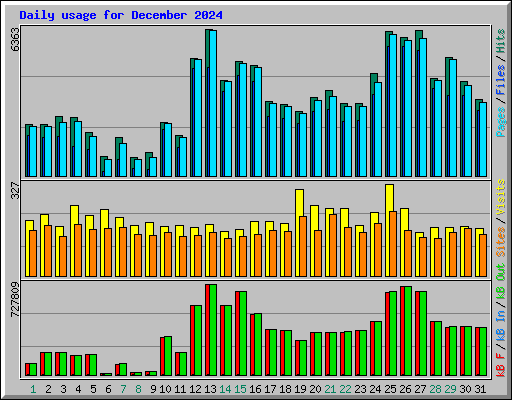Click the 327 axis value
This screenshot has height=400, width=512.
tap(15, 191)
